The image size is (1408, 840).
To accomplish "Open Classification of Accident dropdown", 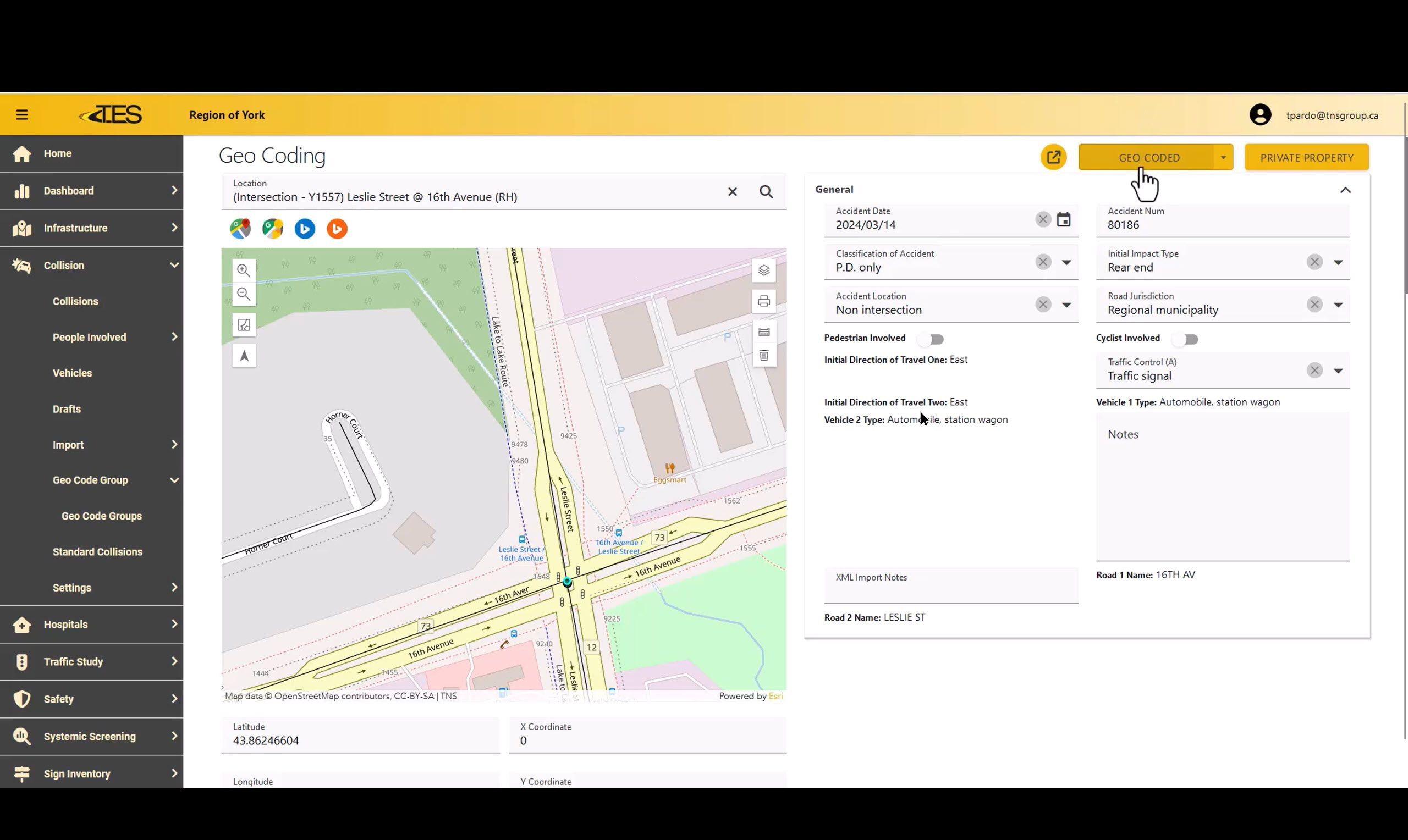I will tap(1066, 262).
